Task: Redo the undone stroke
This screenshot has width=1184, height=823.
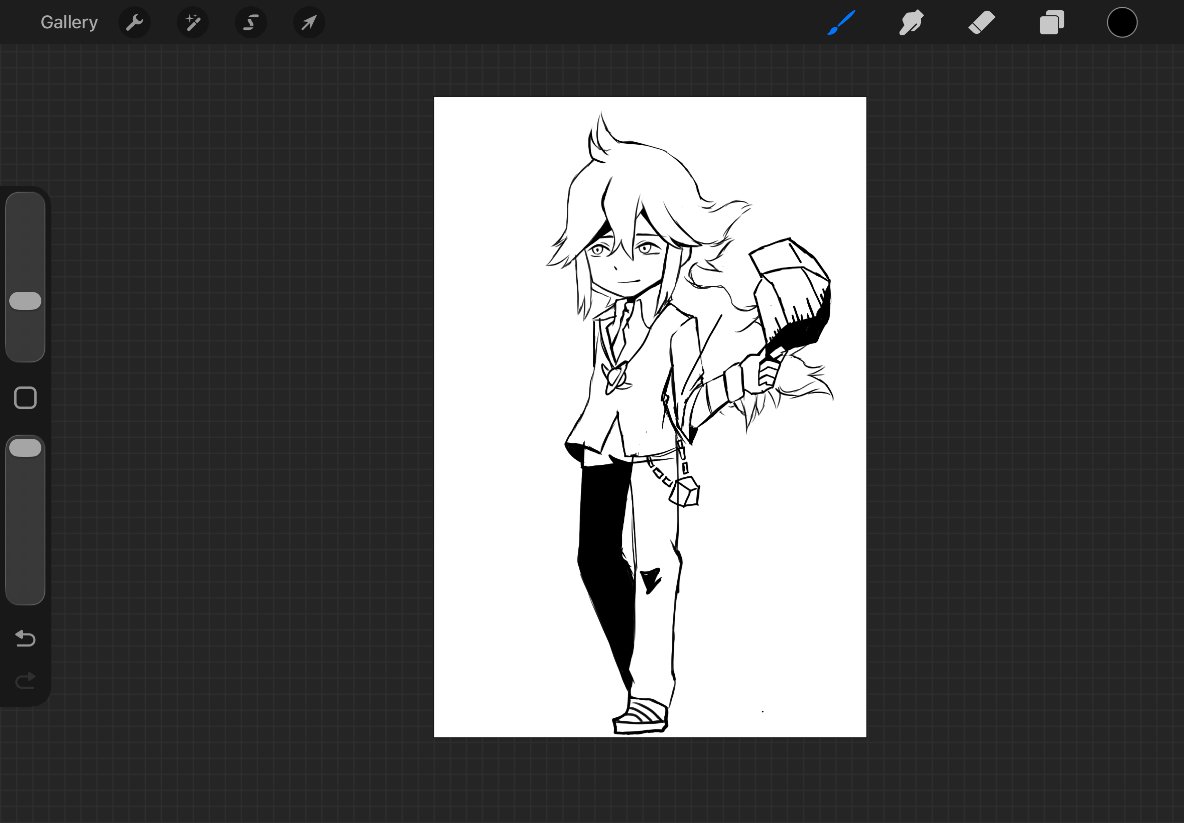Action: (25, 681)
